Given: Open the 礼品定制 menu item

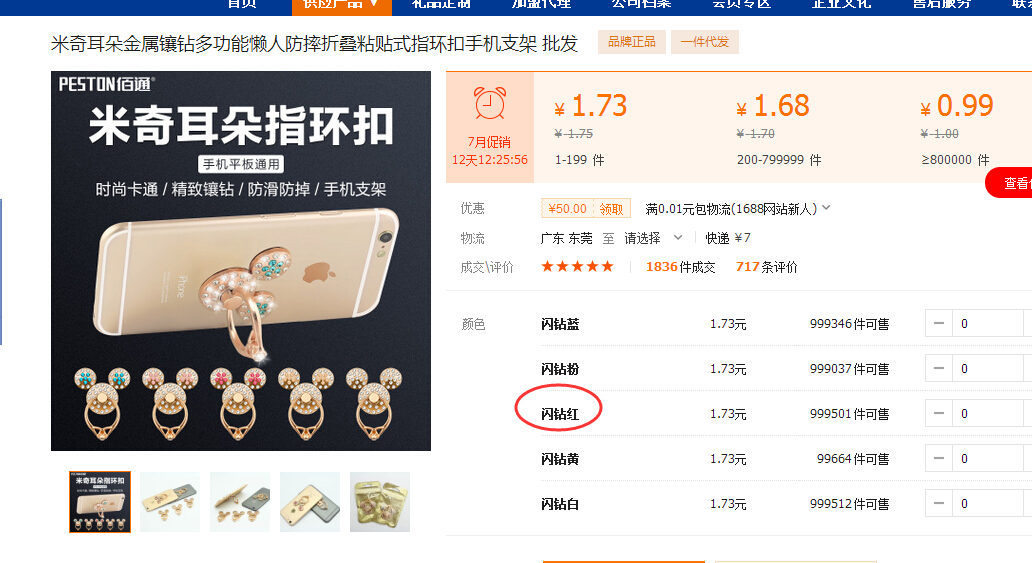Looking at the screenshot, I should pos(441,5).
